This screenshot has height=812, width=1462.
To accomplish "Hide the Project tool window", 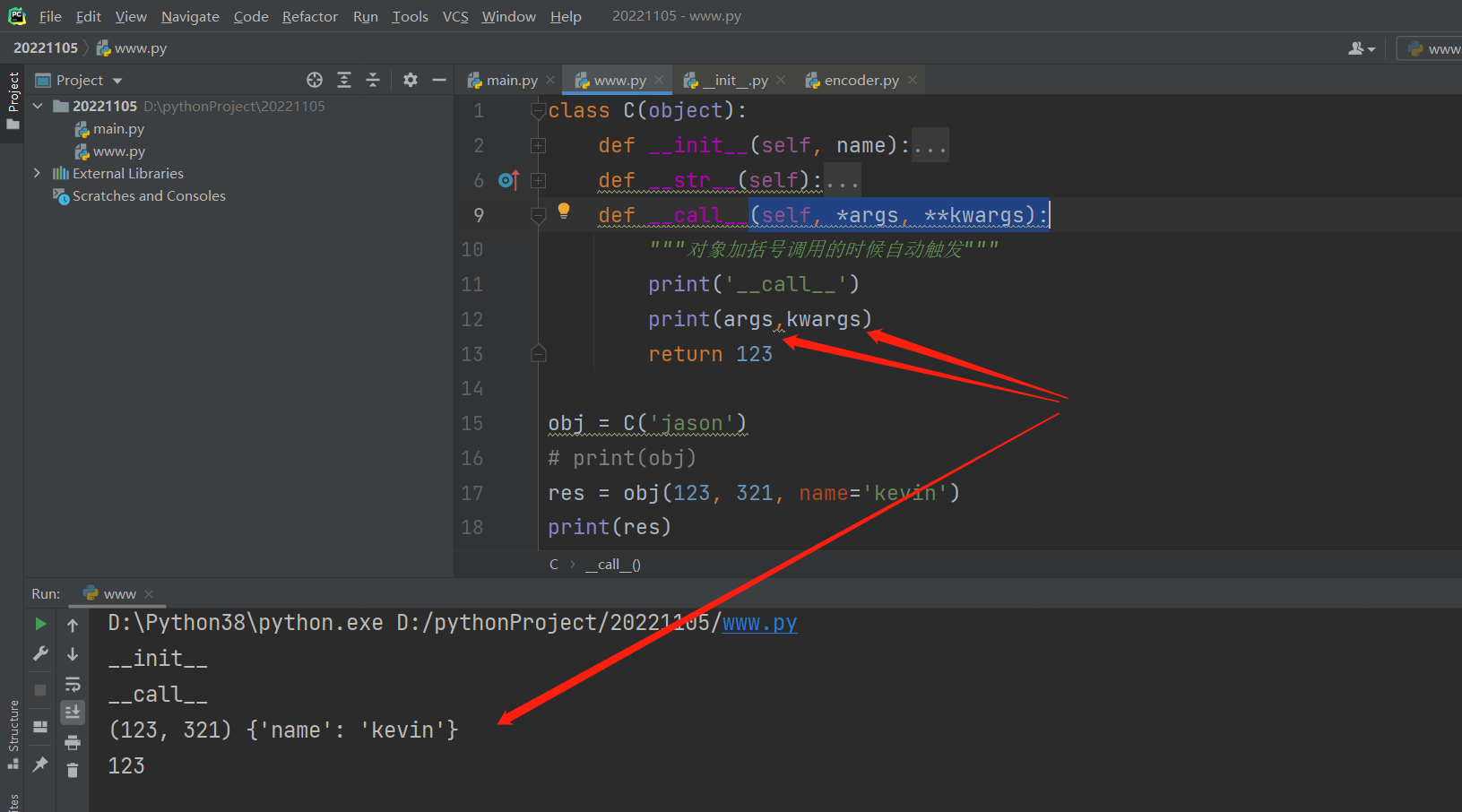I will pos(439,80).
